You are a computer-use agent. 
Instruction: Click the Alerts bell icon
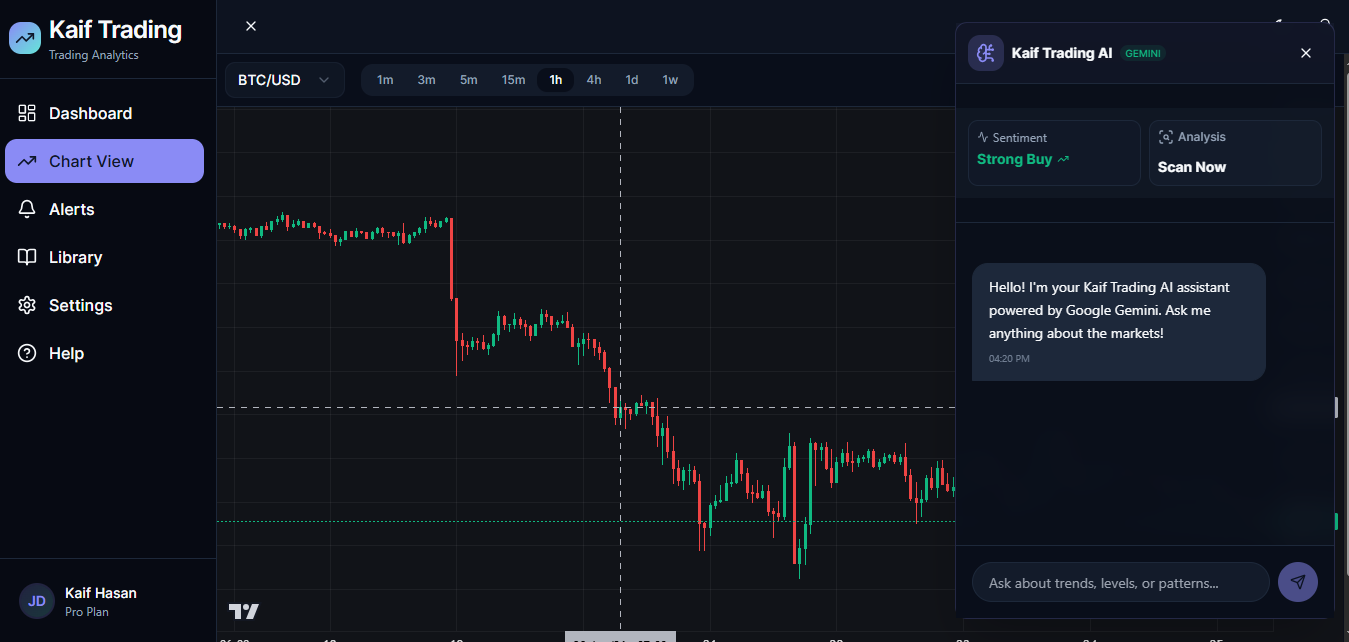point(27,209)
